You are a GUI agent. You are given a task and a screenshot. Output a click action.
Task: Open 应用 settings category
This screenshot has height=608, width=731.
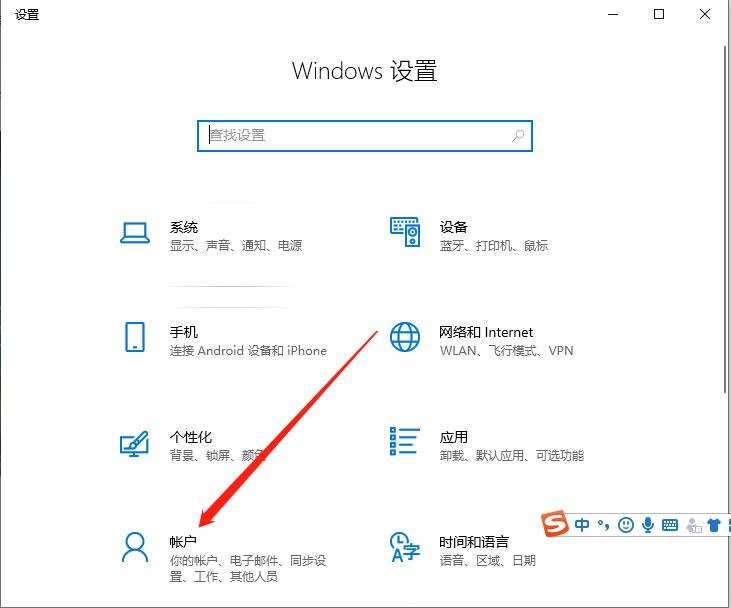pos(454,437)
